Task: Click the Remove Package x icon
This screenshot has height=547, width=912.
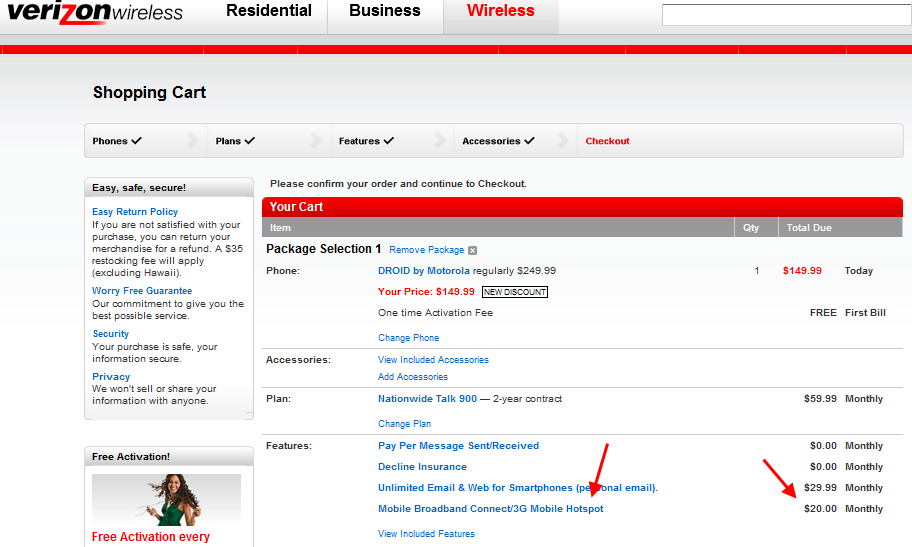Action: tap(473, 250)
